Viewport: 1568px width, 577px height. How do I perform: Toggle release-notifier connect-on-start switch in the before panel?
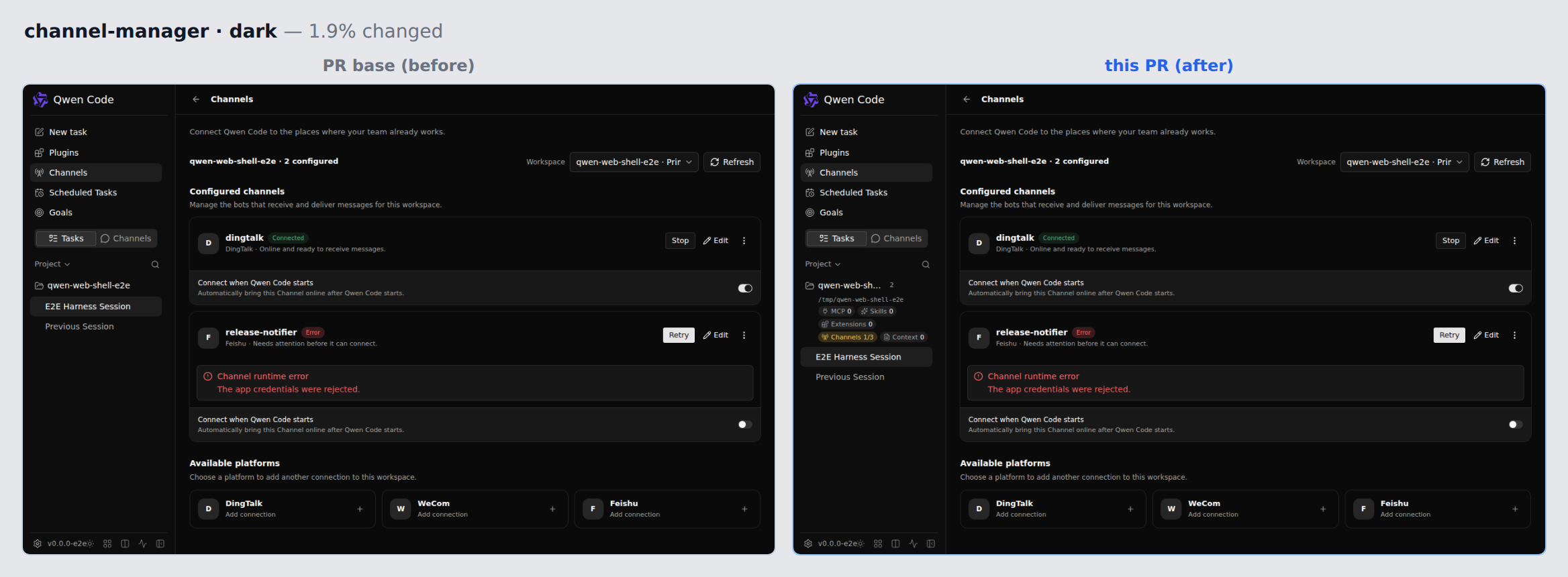[x=745, y=425]
